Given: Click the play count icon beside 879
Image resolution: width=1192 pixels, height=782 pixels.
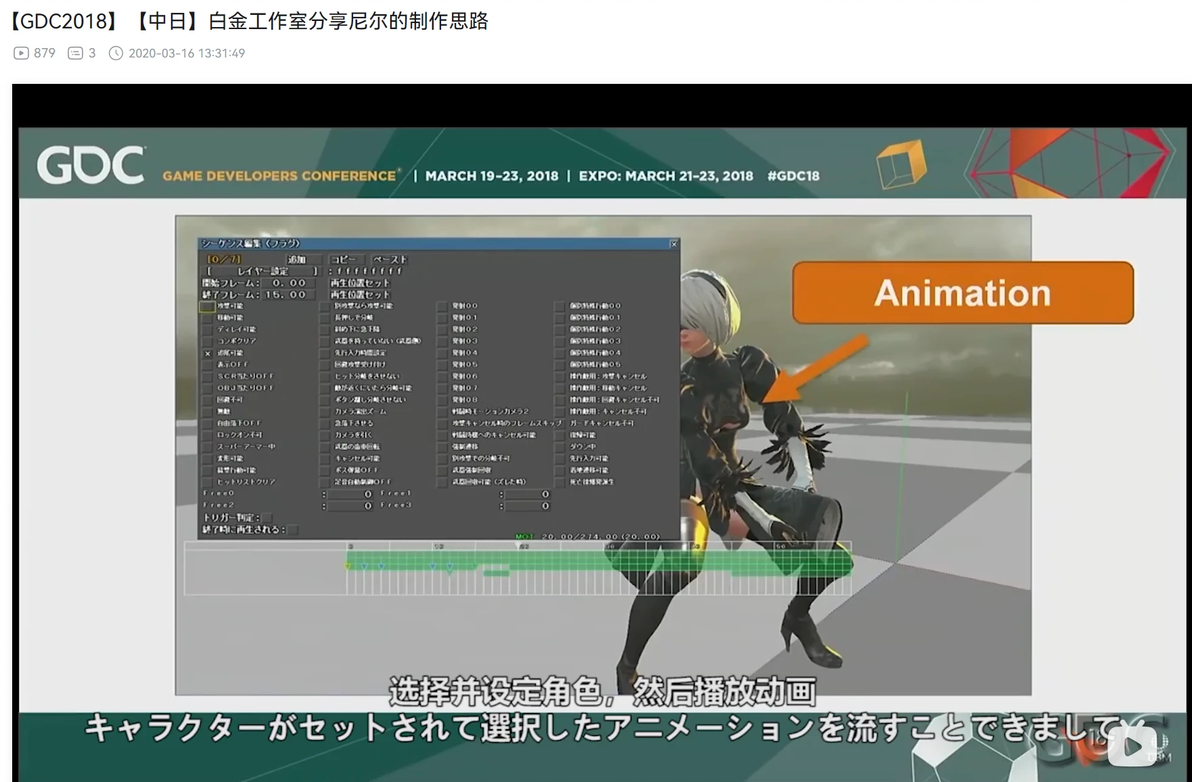Looking at the screenshot, I should (21, 53).
